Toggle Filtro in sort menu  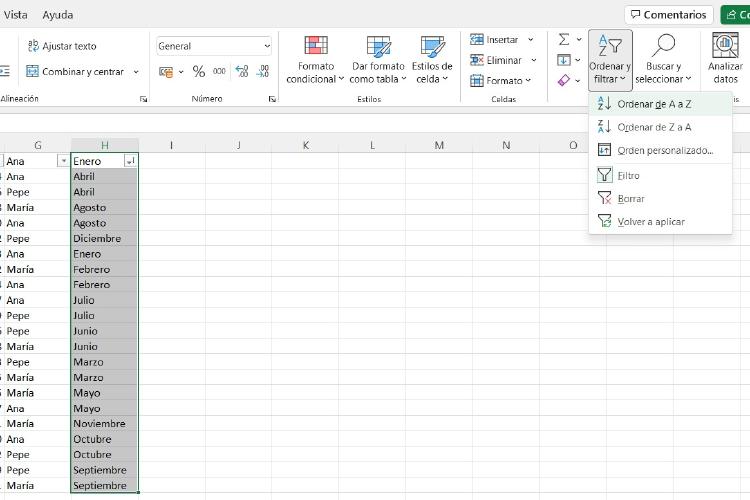[660, 176]
